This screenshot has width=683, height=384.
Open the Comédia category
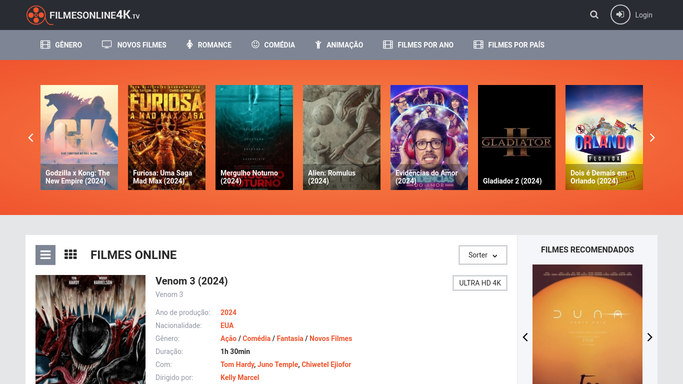(279, 45)
